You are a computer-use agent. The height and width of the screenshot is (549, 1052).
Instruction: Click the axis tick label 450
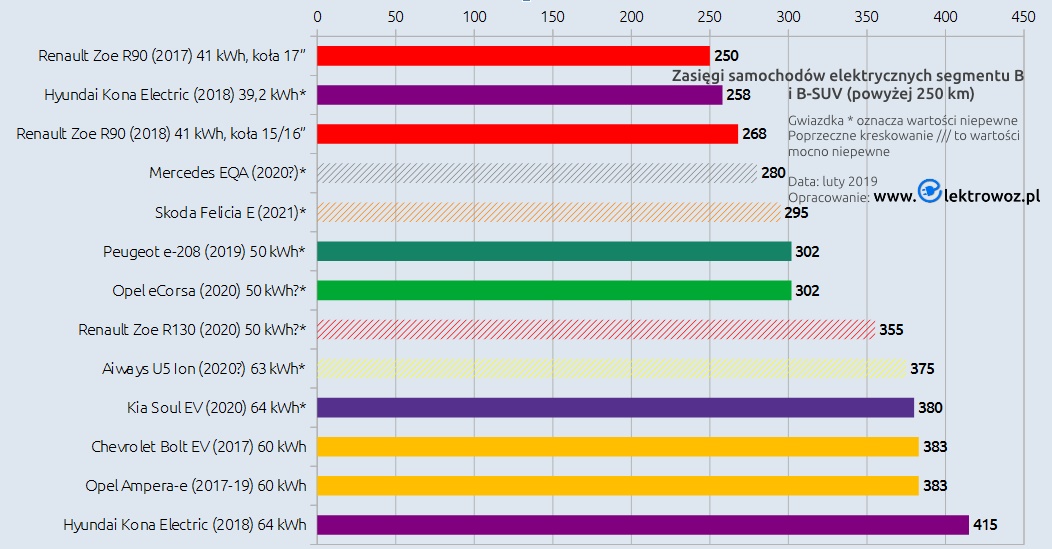coord(1024,17)
